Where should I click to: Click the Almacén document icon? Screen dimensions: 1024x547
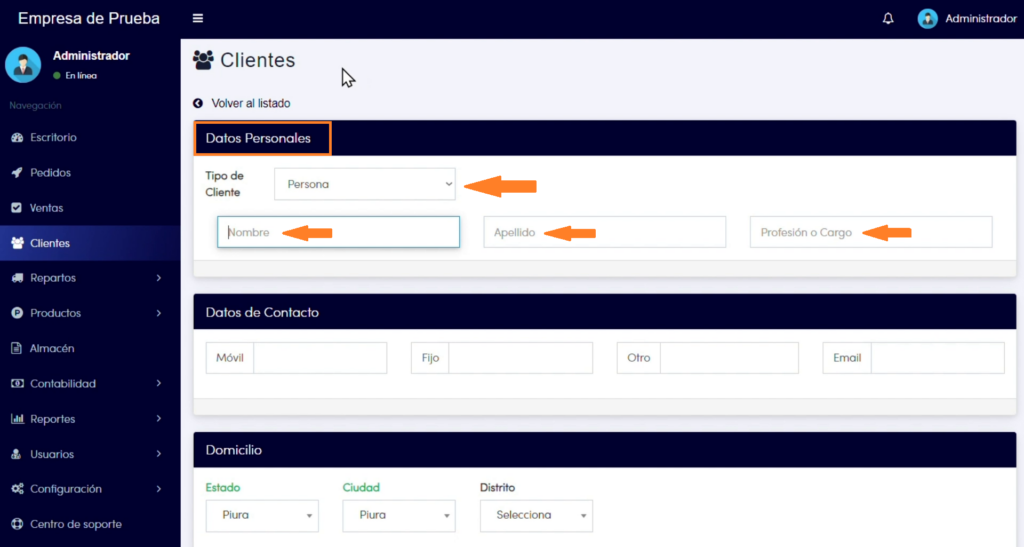coord(16,349)
